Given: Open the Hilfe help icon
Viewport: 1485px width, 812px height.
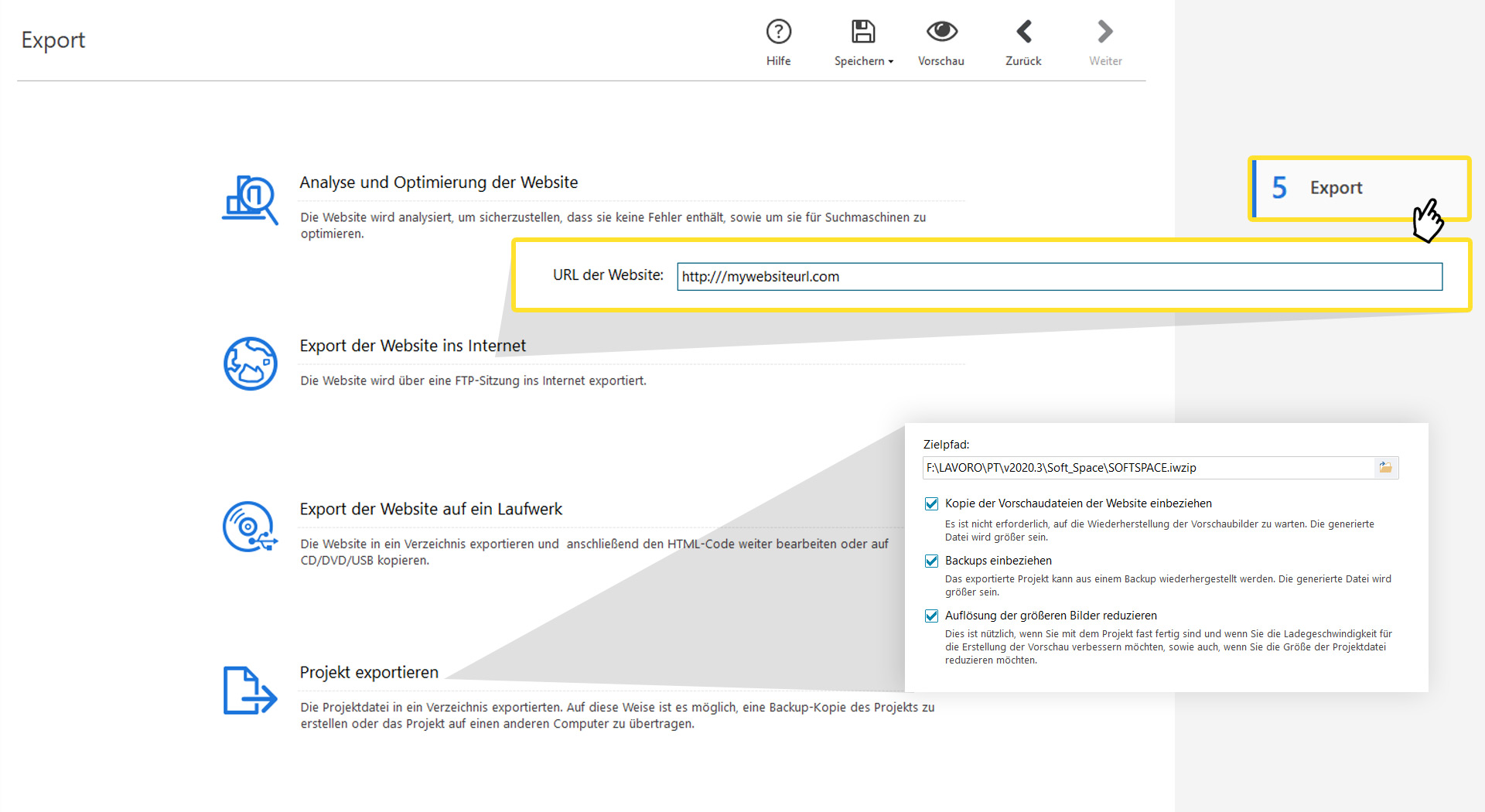Looking at the screenshot, I should [778, 32].
